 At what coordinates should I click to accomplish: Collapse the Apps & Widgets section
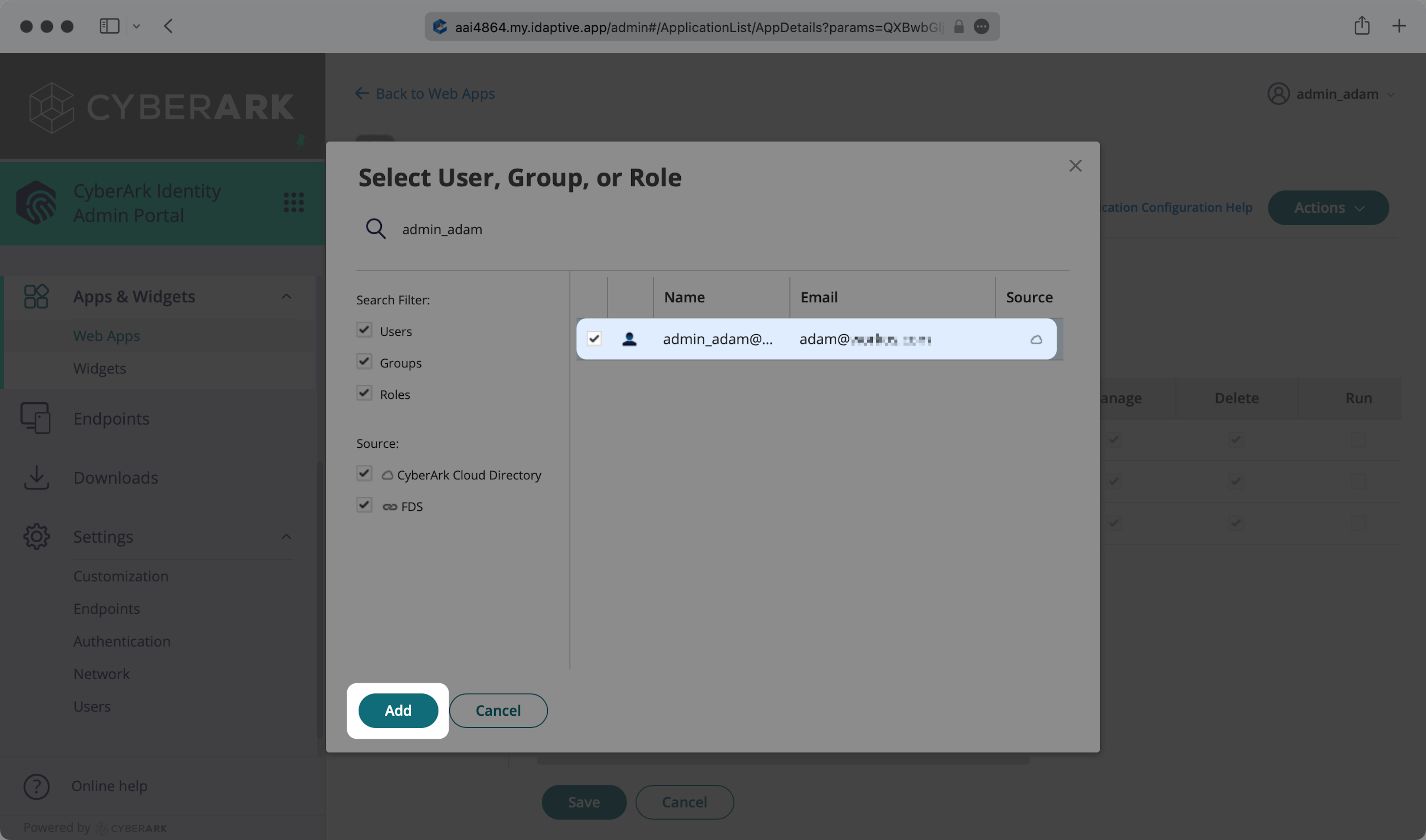click(x=287, y=297)
